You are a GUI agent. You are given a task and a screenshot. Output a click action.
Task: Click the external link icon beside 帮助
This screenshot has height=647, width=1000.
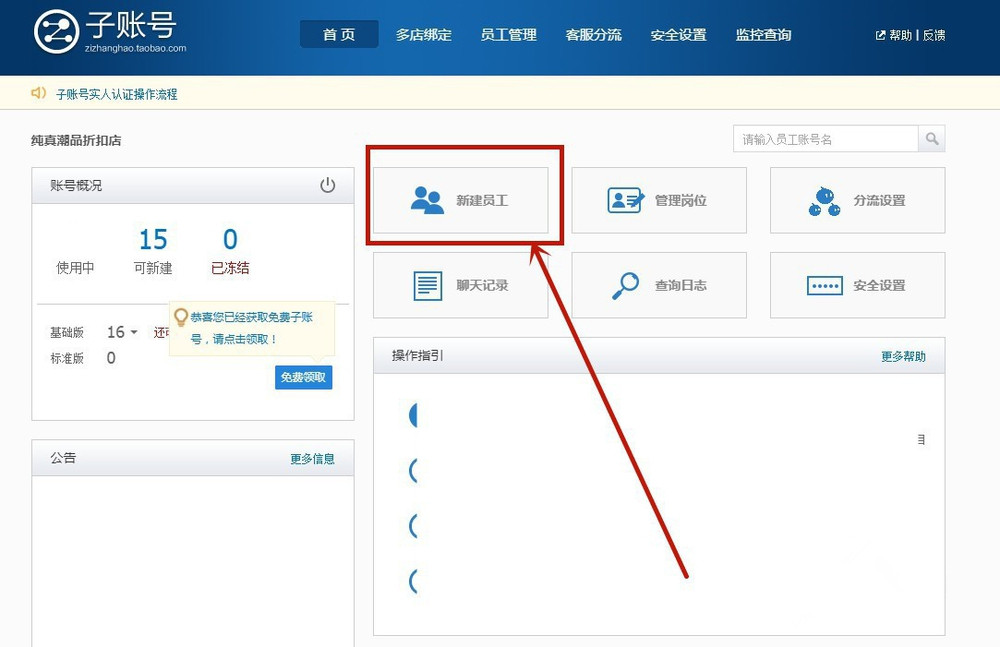pyautogui.click(x=880, y=35)
